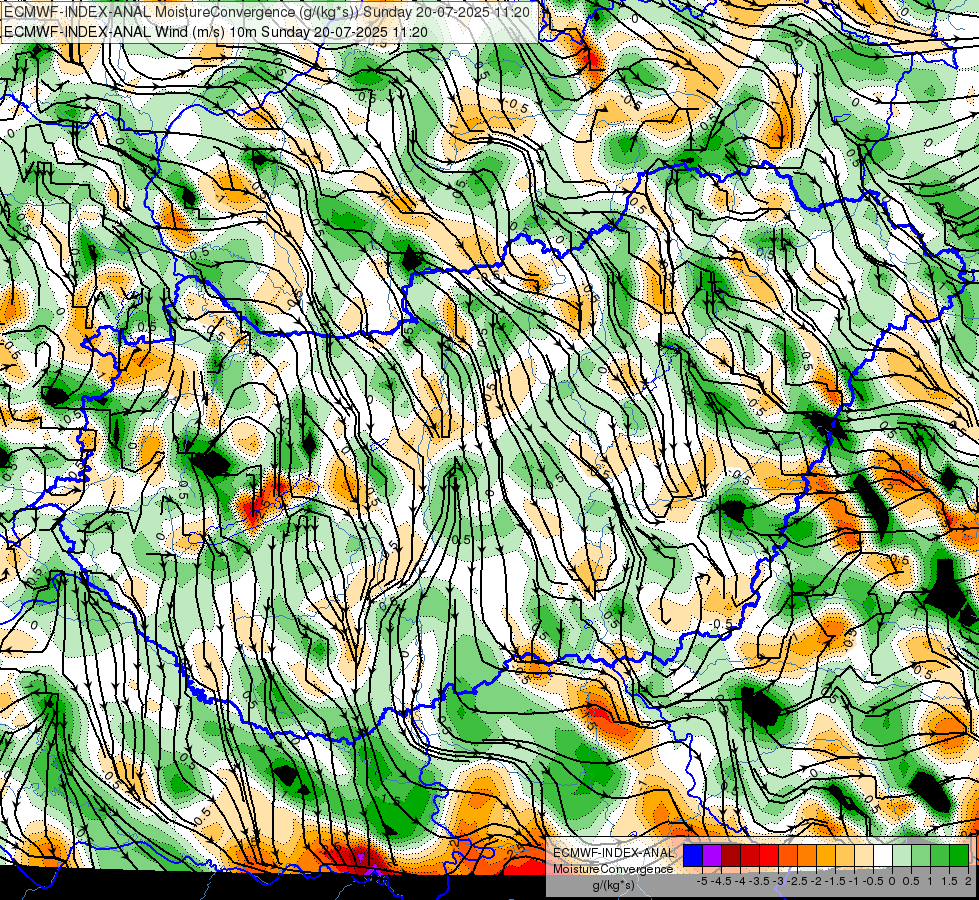
Task: Select the legend swatch between -4 and -3.5
Action: (750, 855)
